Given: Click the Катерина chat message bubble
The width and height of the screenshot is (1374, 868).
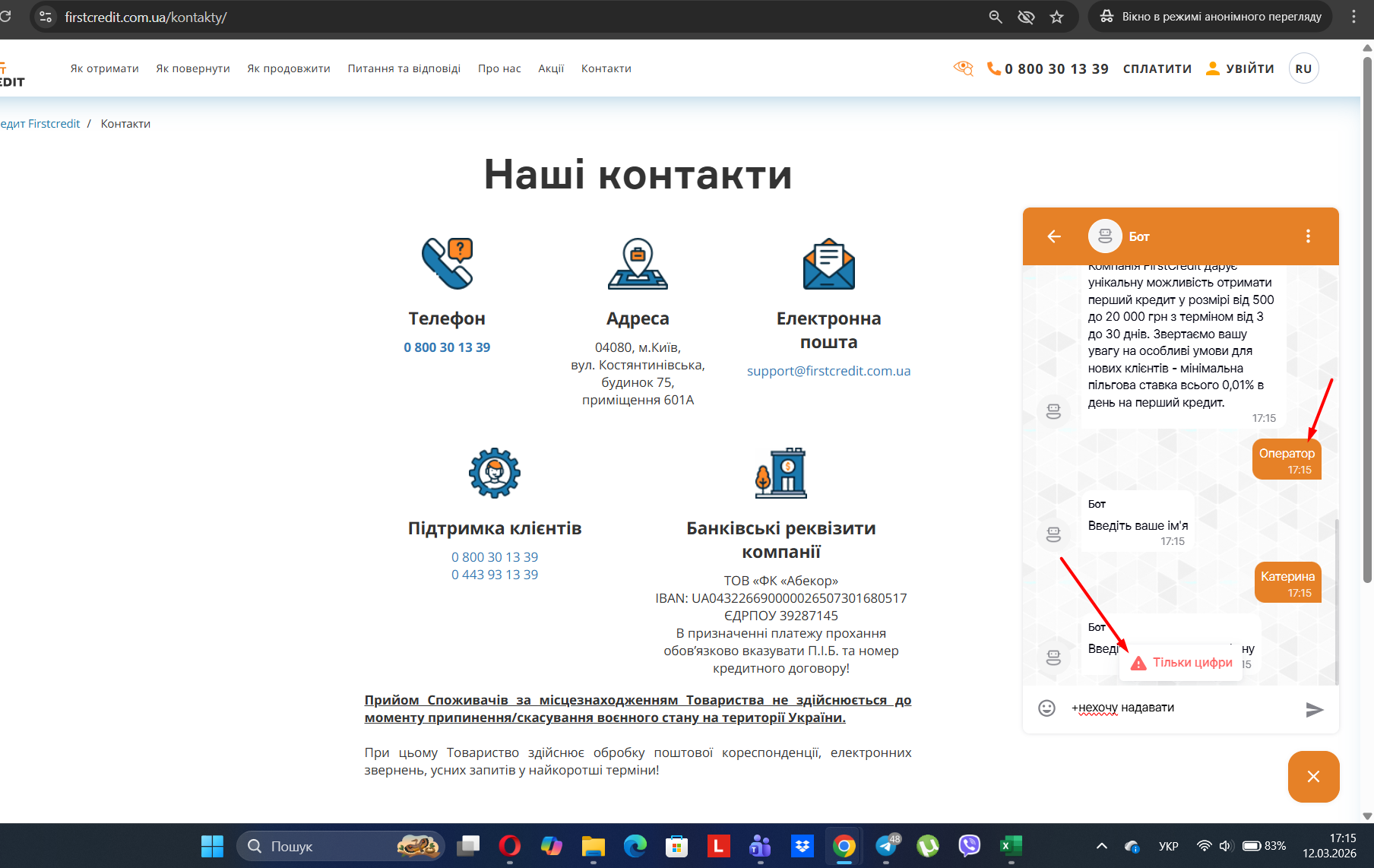Looking at the screenshot, I should pyautogui.click(x=1288, y=582).
